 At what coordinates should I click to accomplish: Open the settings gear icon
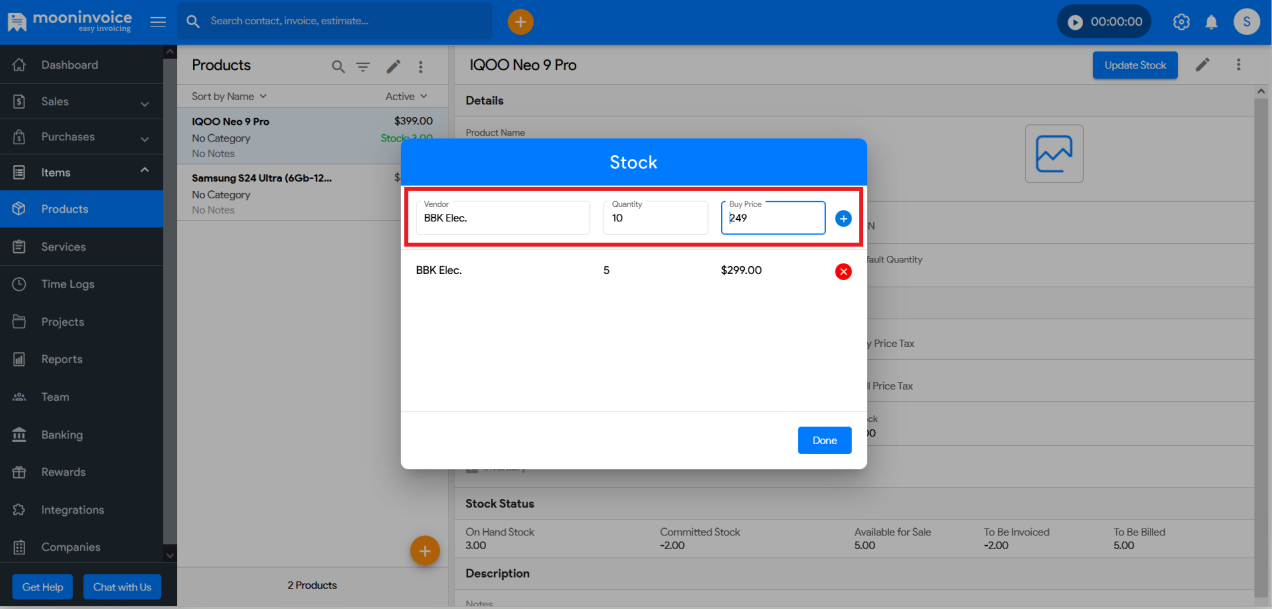tap(1181, 21)
